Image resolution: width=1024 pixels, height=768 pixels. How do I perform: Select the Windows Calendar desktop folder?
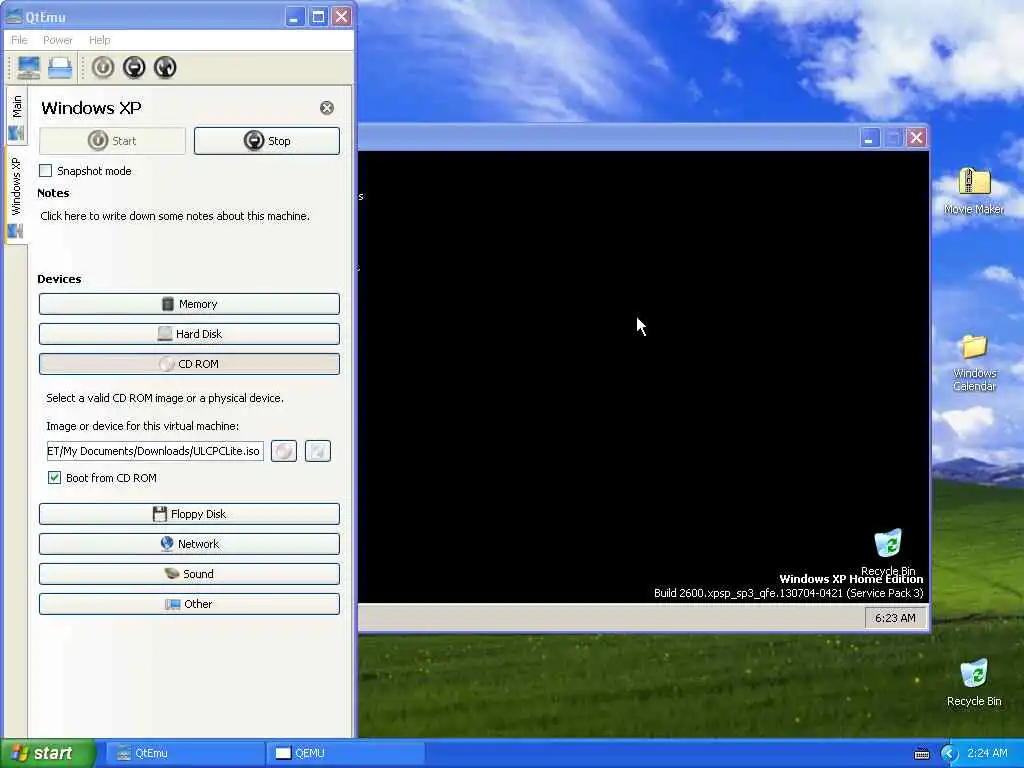(974, 363)
